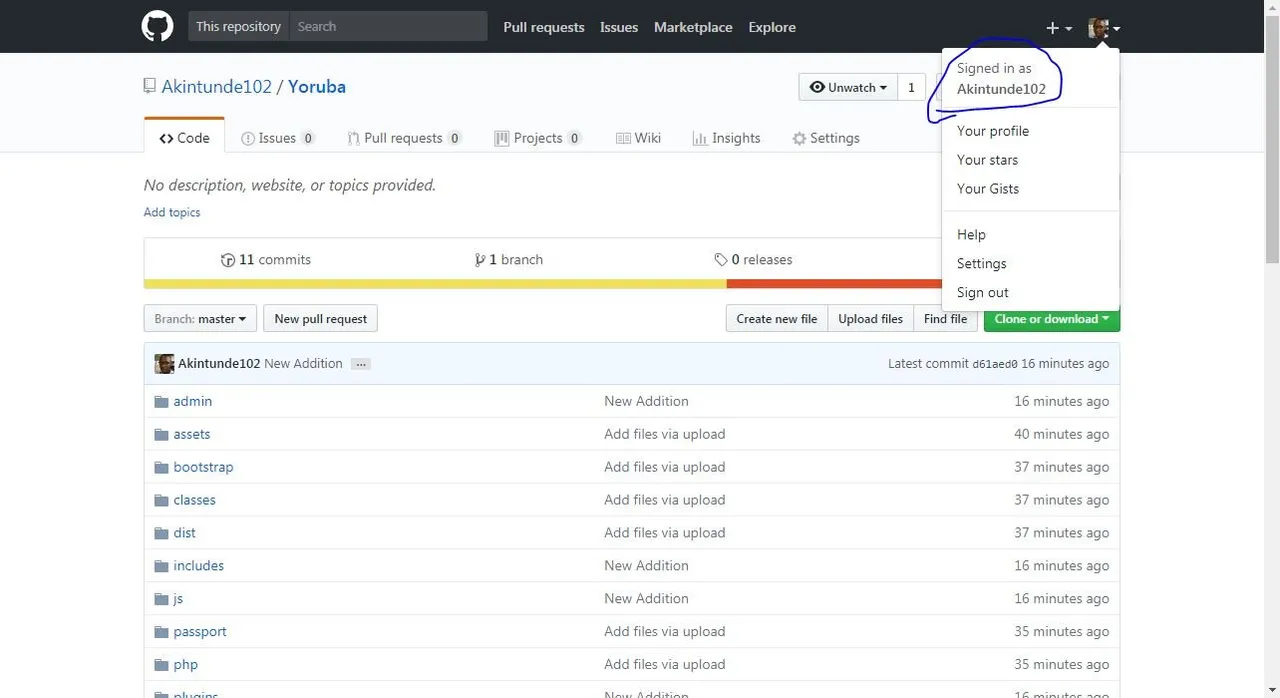Click the This repository search scope
Screen dimensions: 1280x698
click(238, 27)
